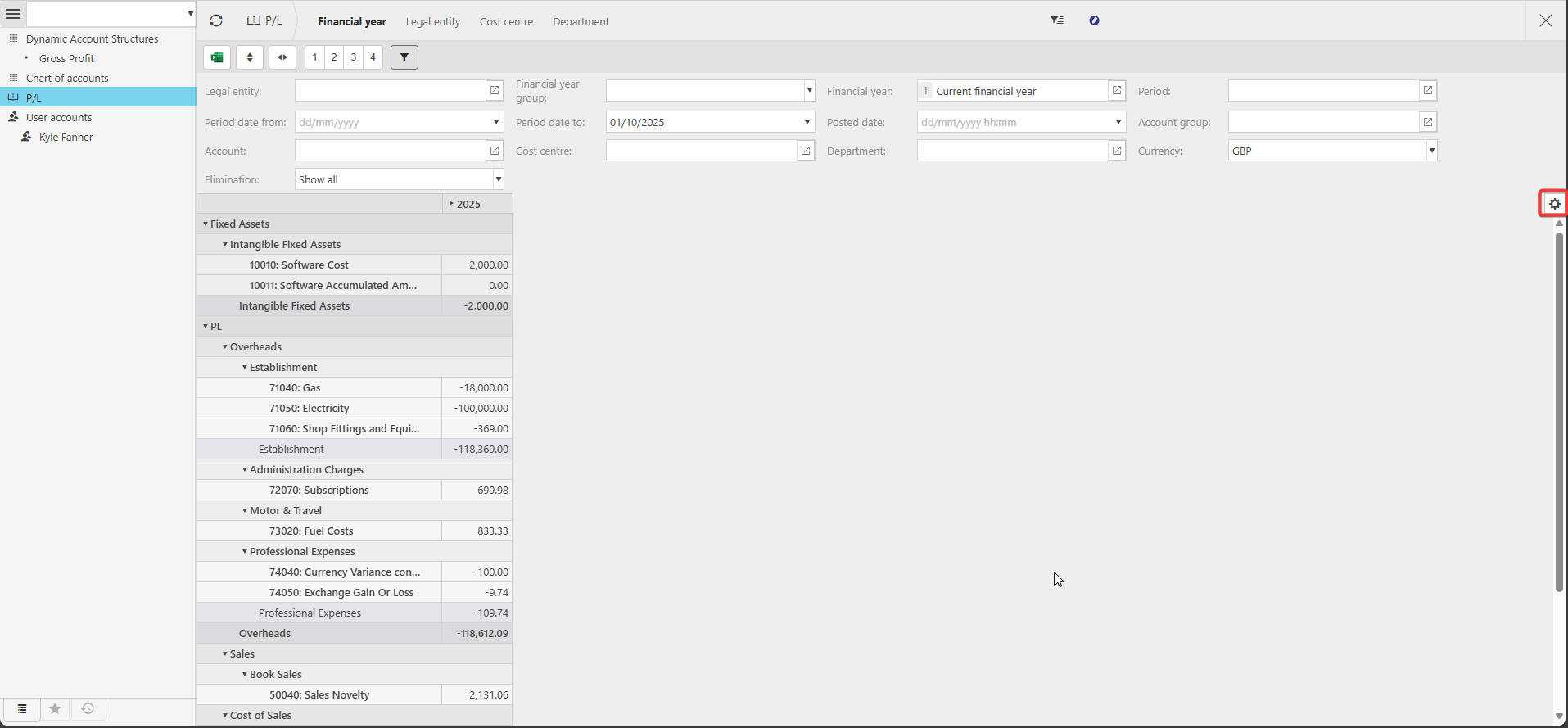The width and height of the screenshot is (1568, 728).
Task: Open the history clock tab
Action: tap(88, 709)
